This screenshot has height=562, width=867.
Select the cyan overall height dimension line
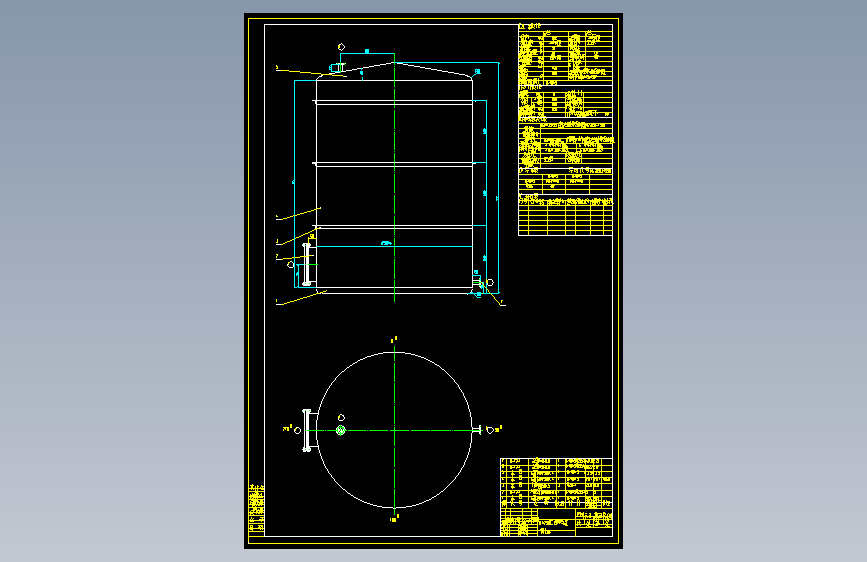click(x=498, y=178)
